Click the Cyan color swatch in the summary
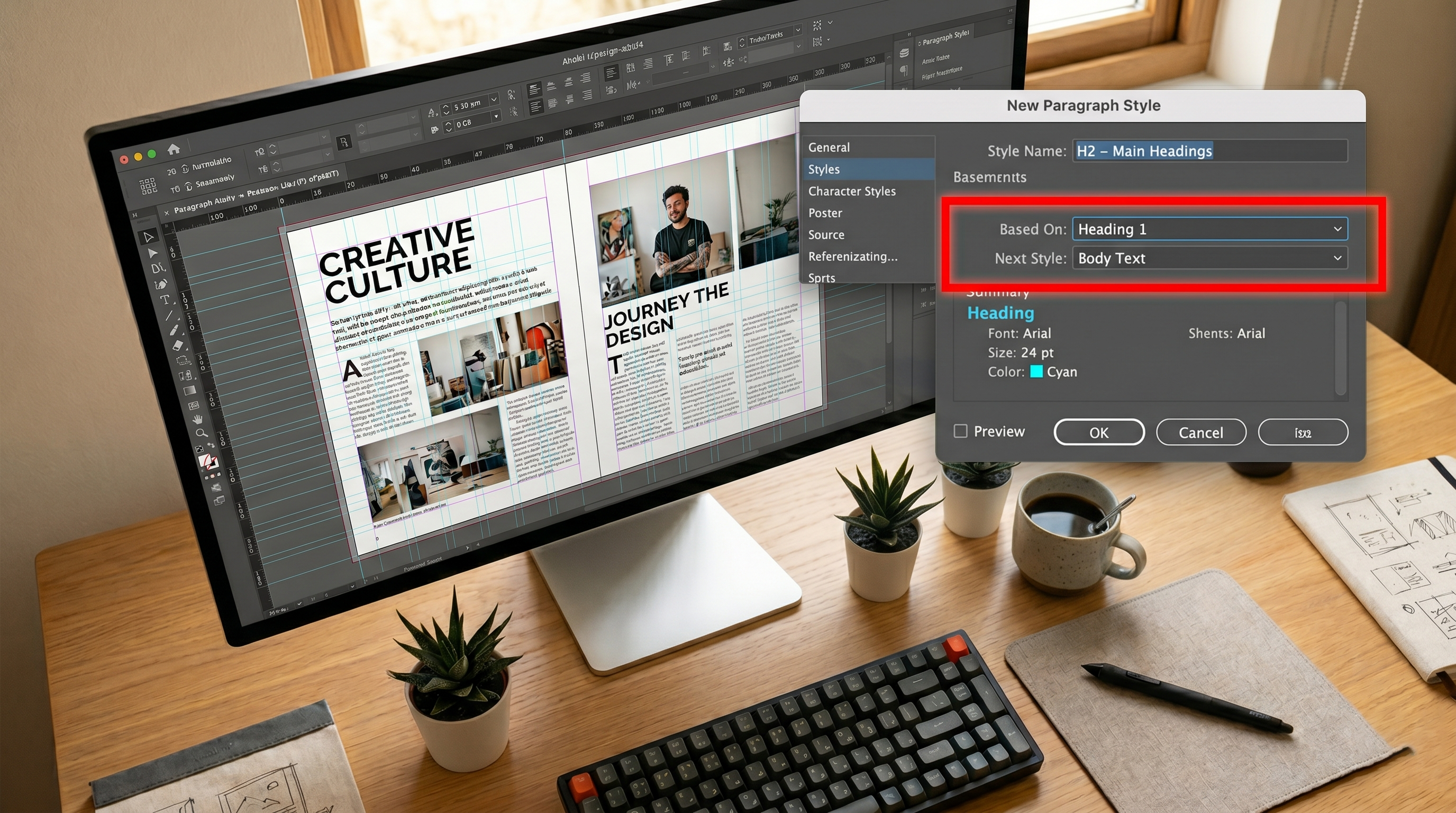Image resolution: width=1456 pixels, height=813 pixels. click(1036, 372)
